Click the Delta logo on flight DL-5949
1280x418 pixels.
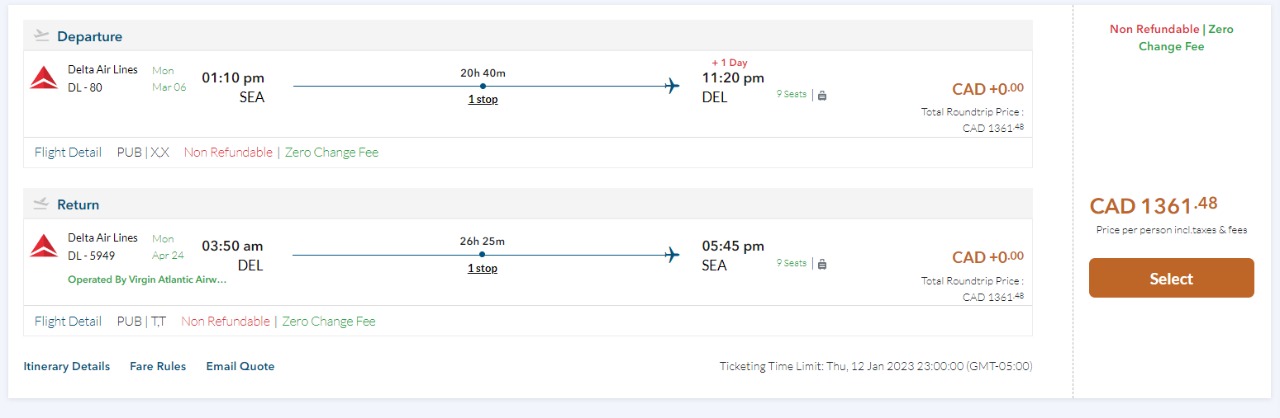click(x=43, y=246)
